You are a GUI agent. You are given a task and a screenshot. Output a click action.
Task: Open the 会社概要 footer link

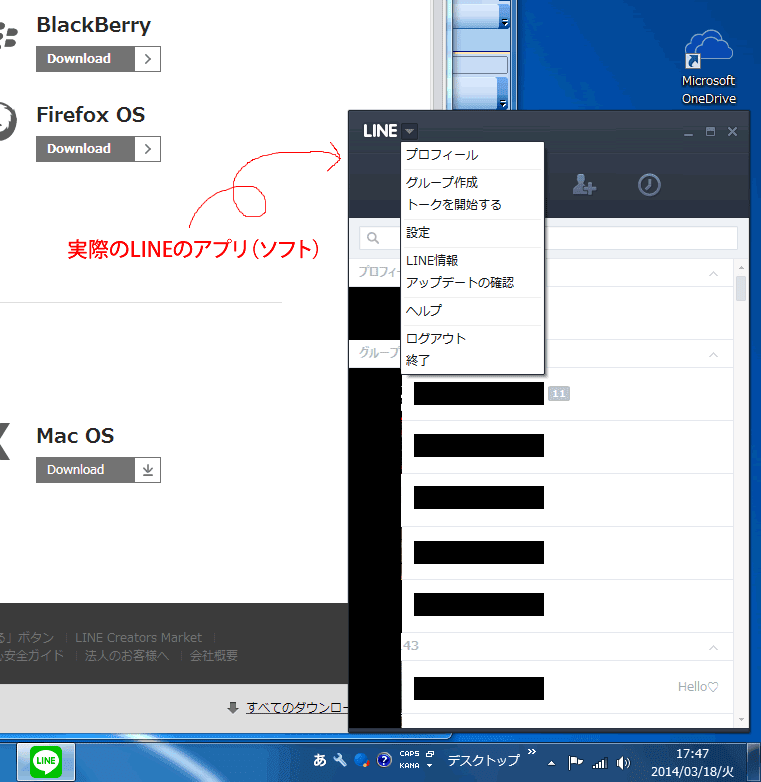pyautogui.click(x=213, y=655)
